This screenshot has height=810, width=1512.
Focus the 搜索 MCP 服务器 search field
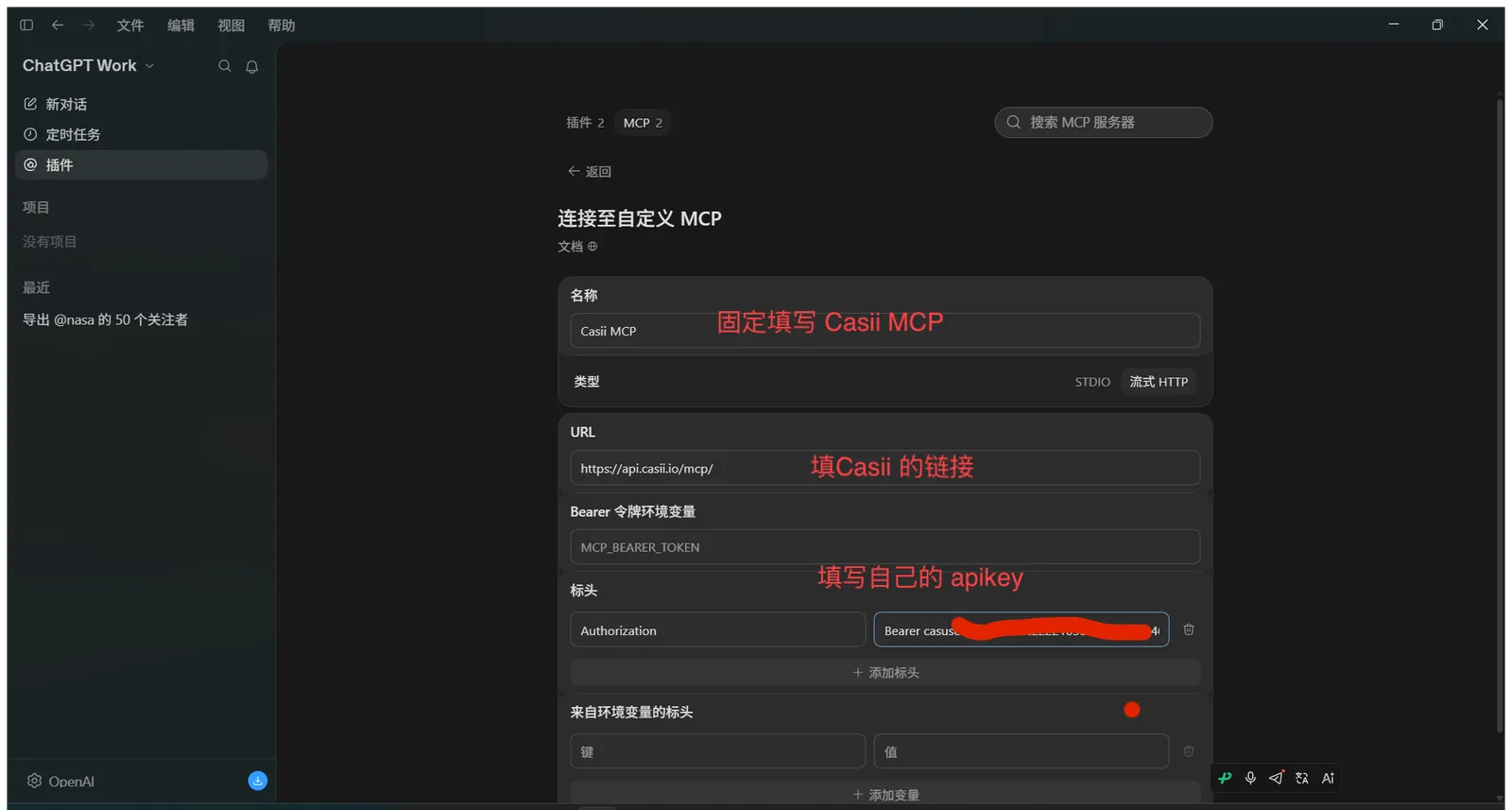pos(1103,122)
